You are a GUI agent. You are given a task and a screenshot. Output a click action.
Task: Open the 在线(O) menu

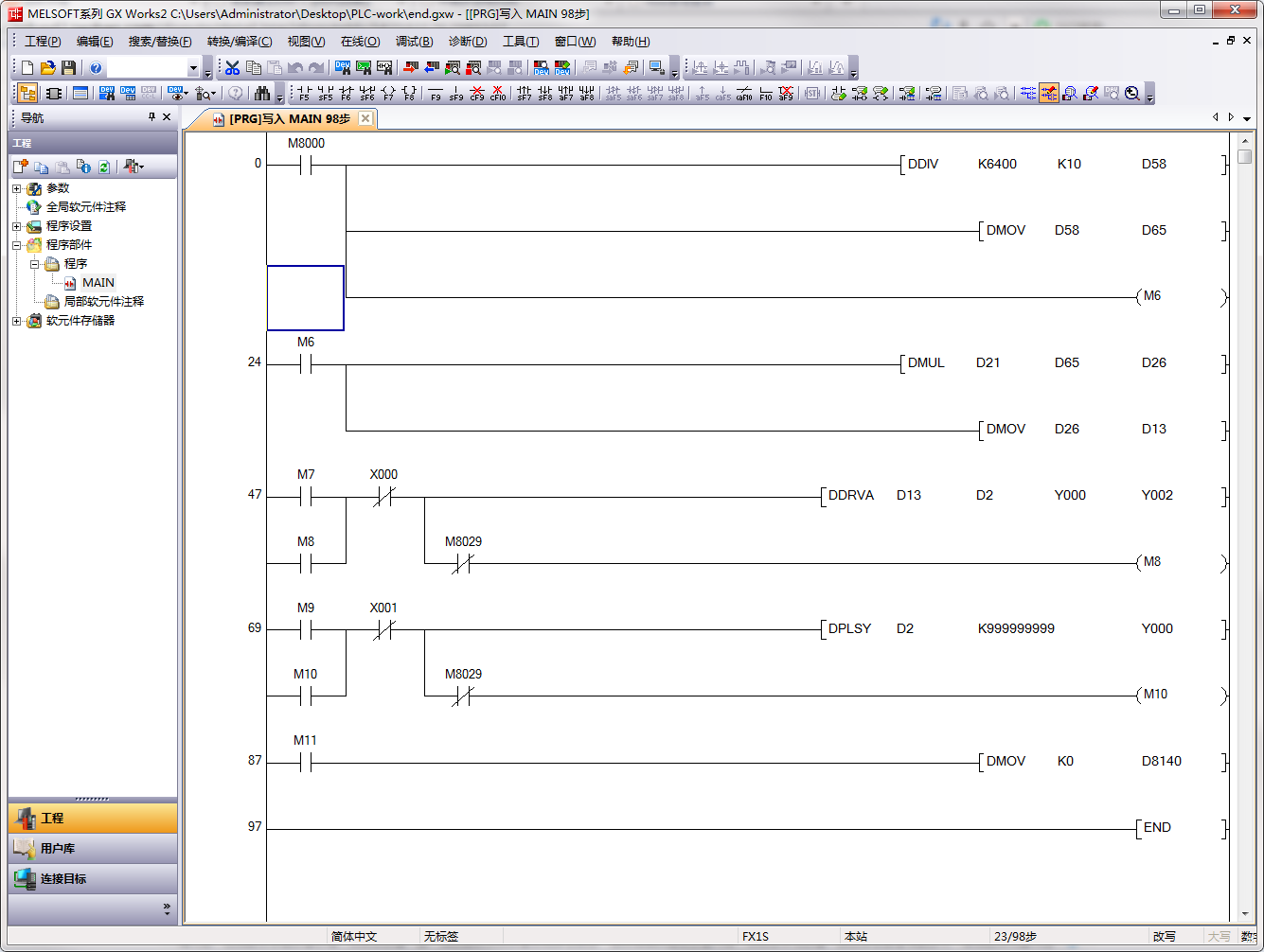point(360,42)
